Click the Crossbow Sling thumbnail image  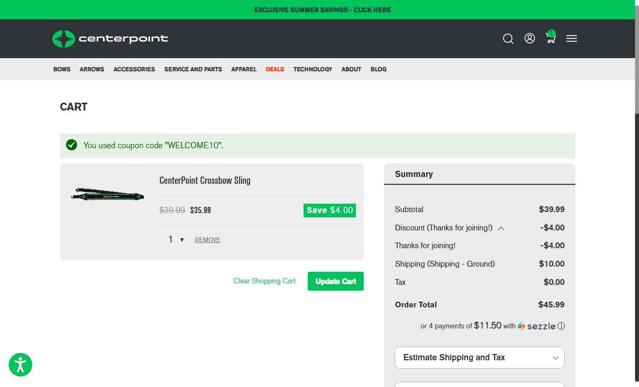pos(108,194)
